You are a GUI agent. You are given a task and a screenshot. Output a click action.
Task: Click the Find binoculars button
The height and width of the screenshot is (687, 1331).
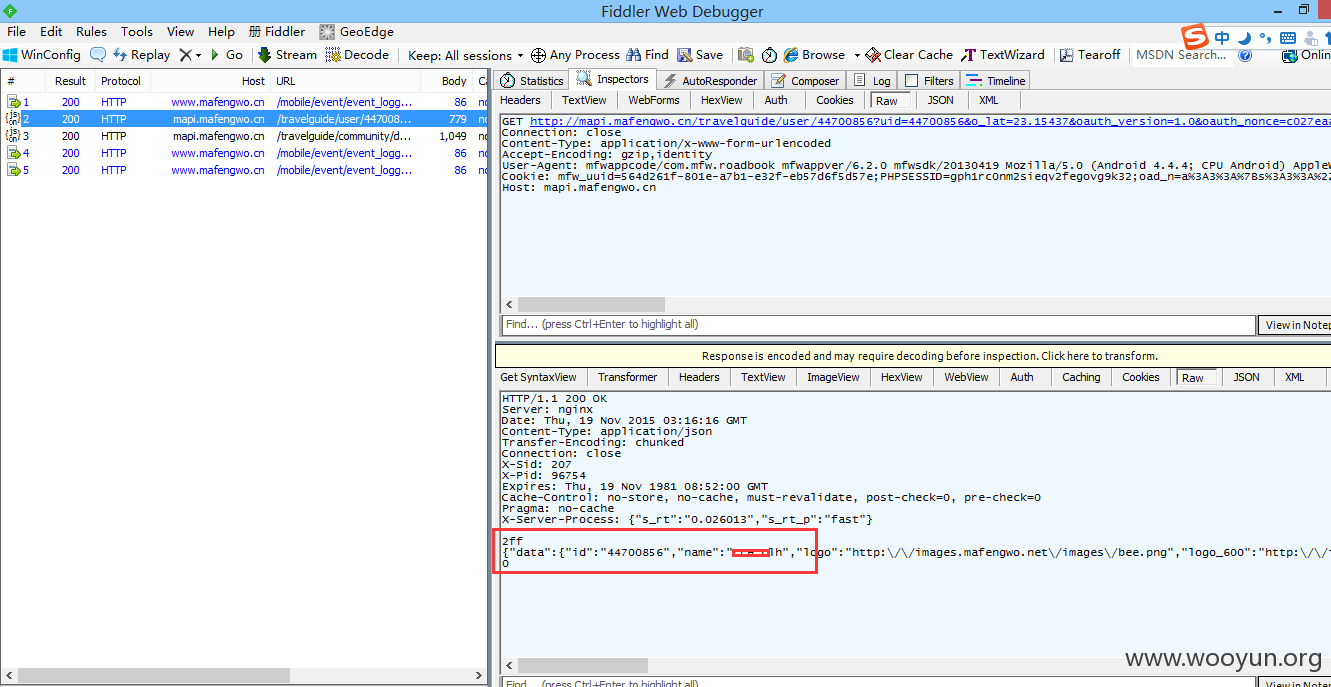[648, 55]
